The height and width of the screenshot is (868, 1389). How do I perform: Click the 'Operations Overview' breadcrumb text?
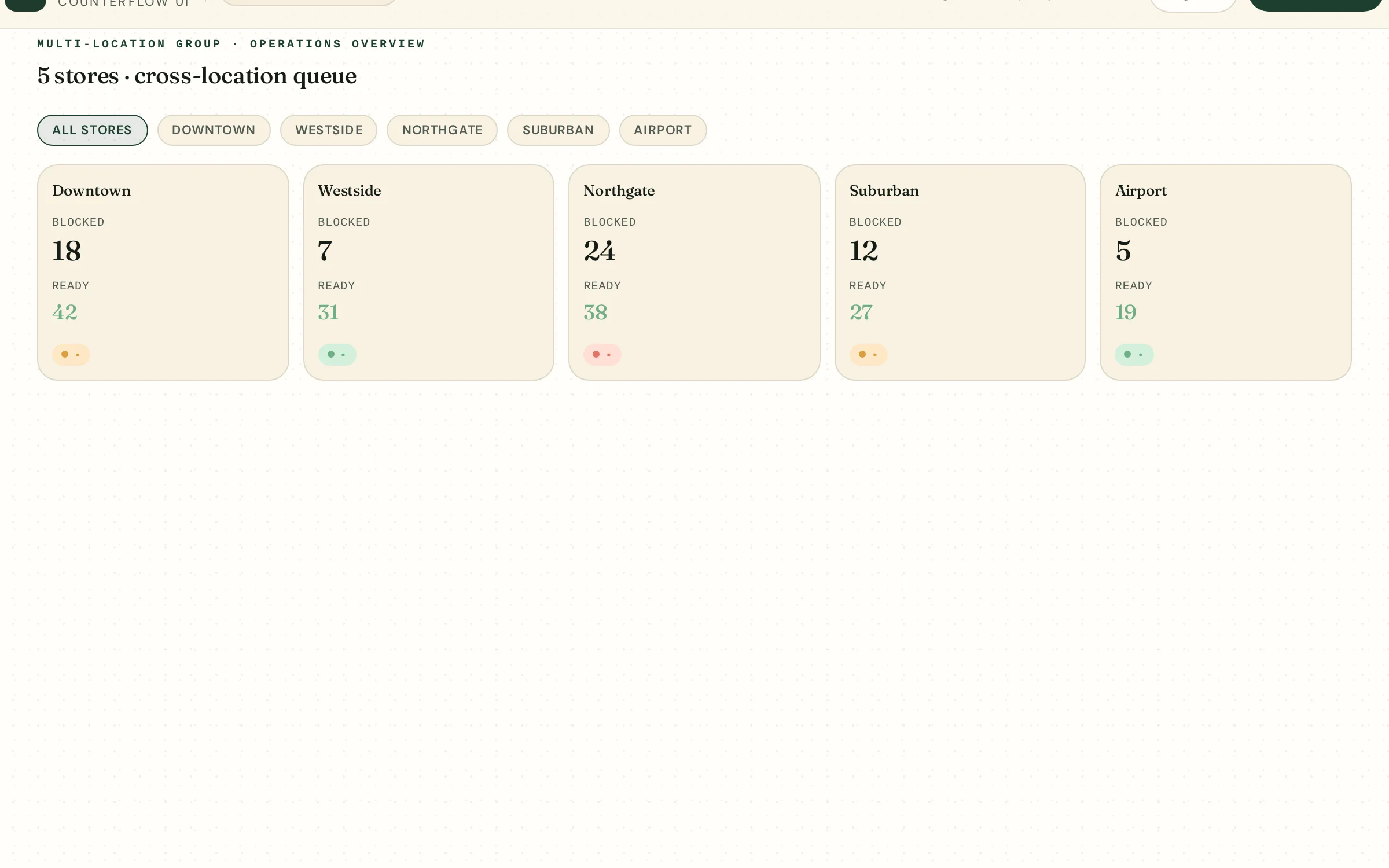click(x=337, y=44)
